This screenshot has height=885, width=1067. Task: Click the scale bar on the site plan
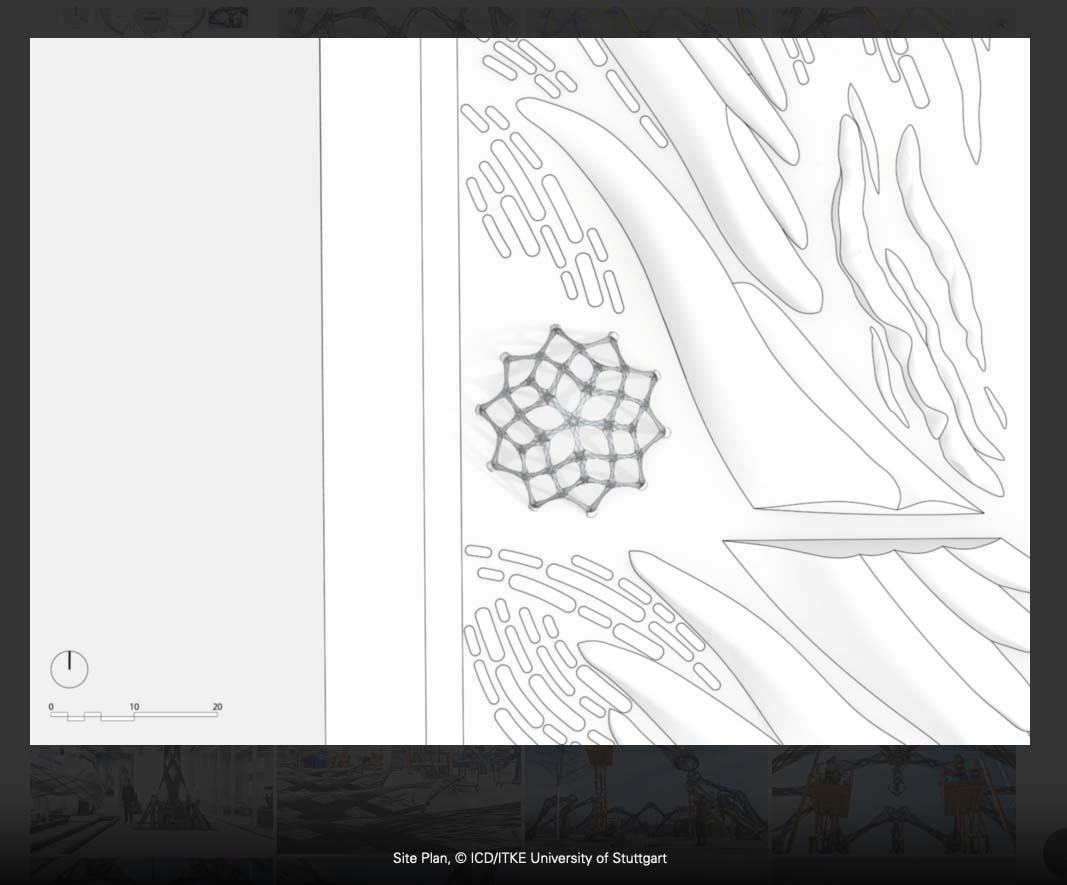(134, 715)
